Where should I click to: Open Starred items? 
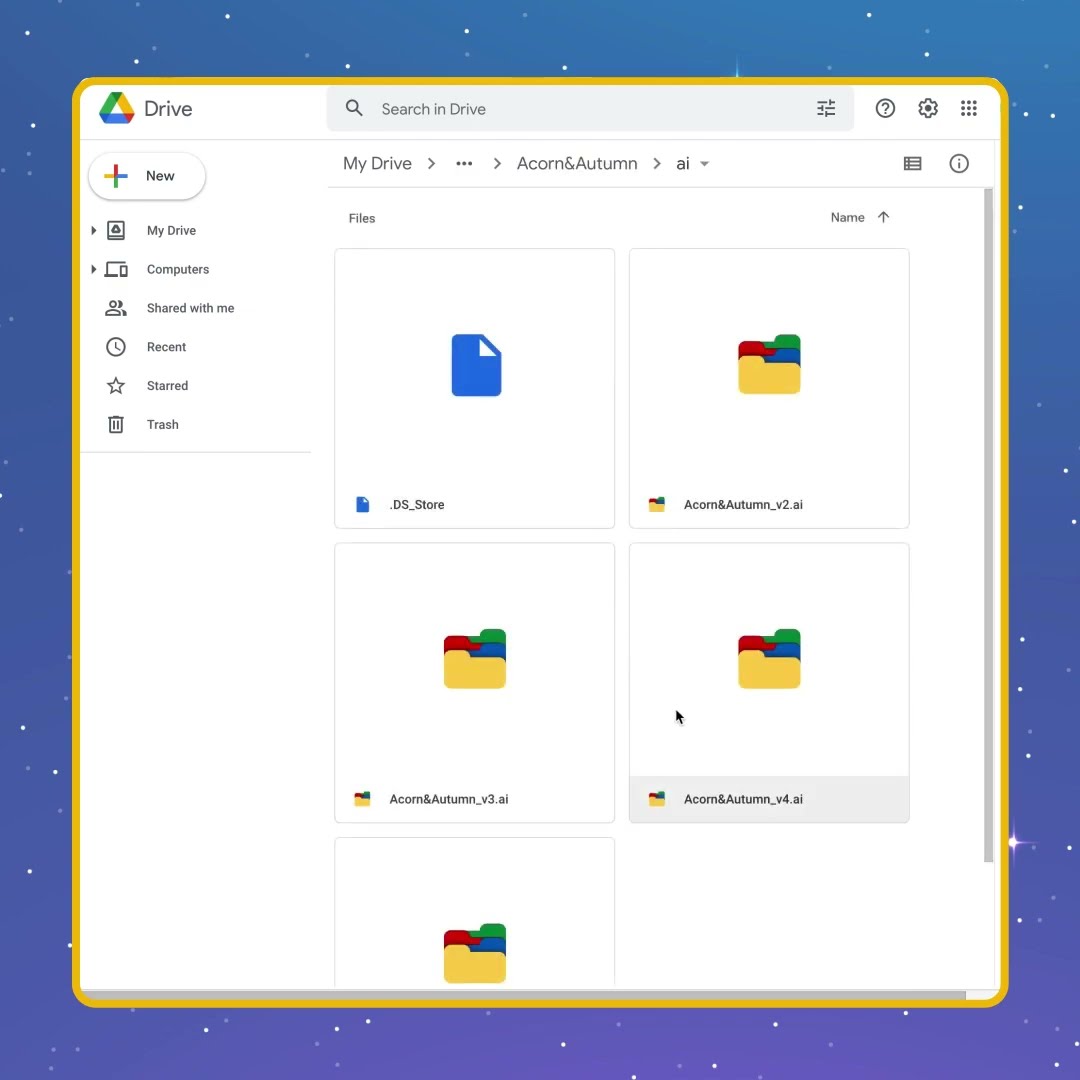click(x=167, y=386)
